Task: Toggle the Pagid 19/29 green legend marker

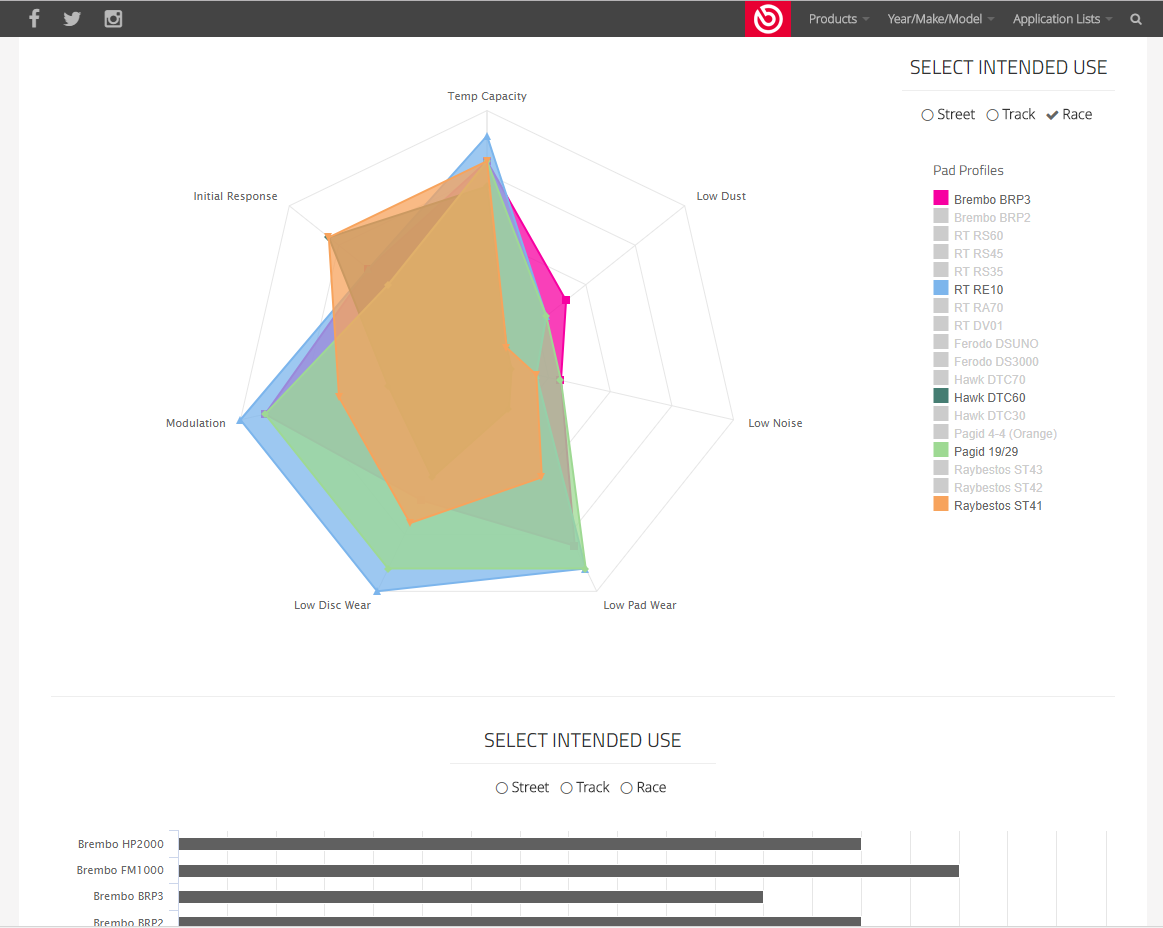Action: click(941, 451)
